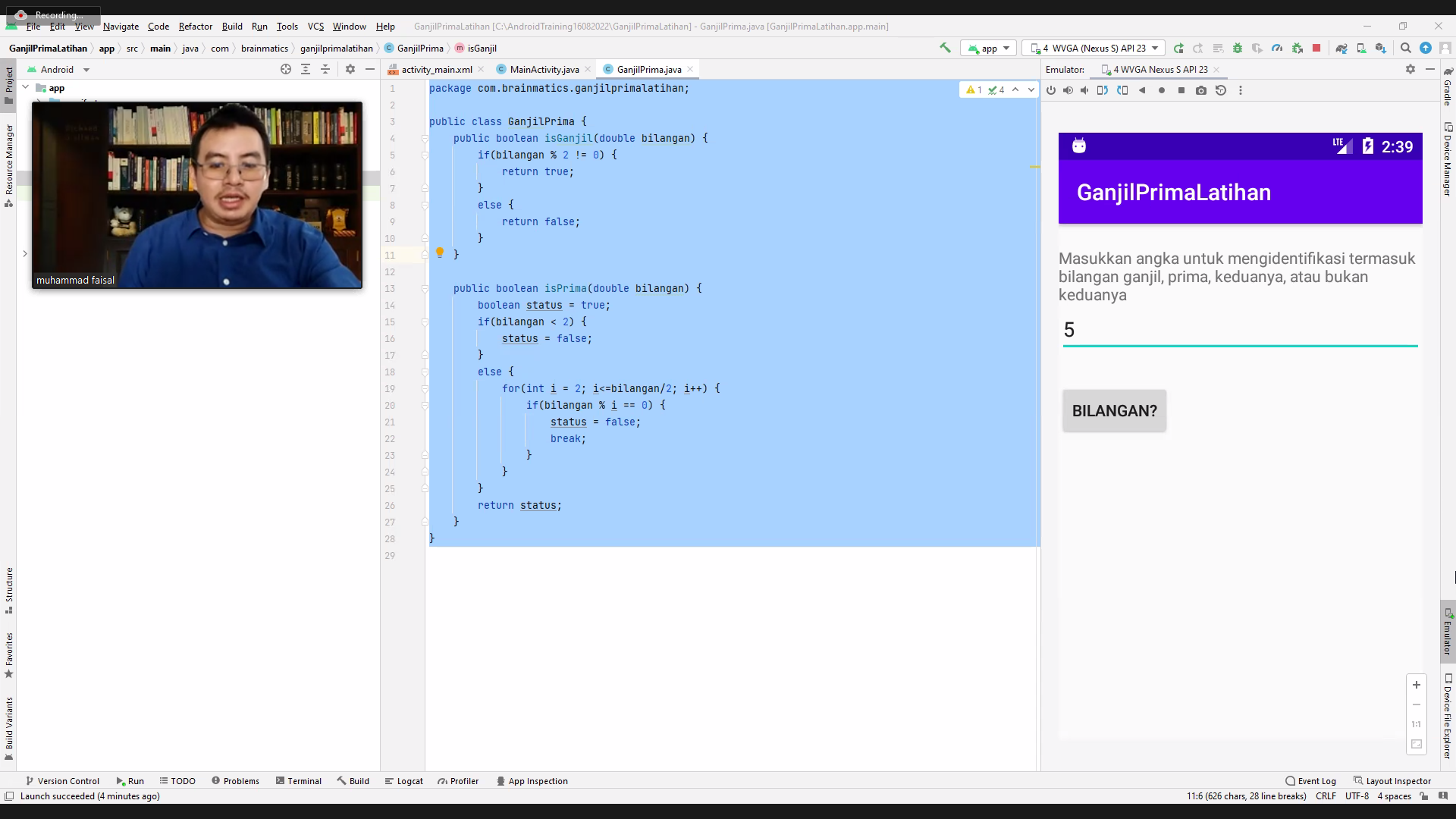
Task: Collapse the app folder in project tree
Action: click(x=26, y=88)
